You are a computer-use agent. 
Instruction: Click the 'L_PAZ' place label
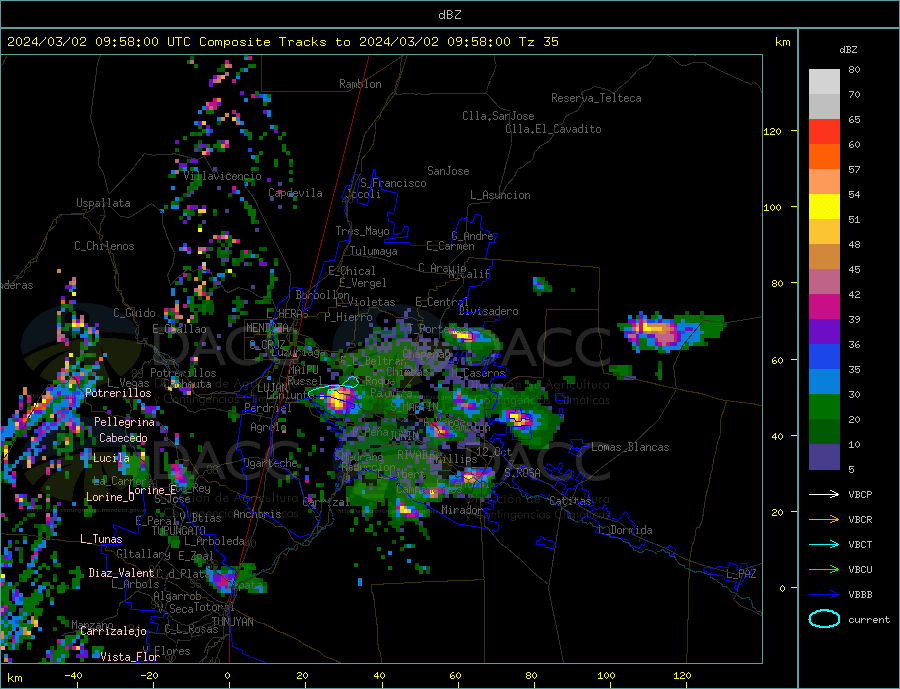(x=741, y=574)
